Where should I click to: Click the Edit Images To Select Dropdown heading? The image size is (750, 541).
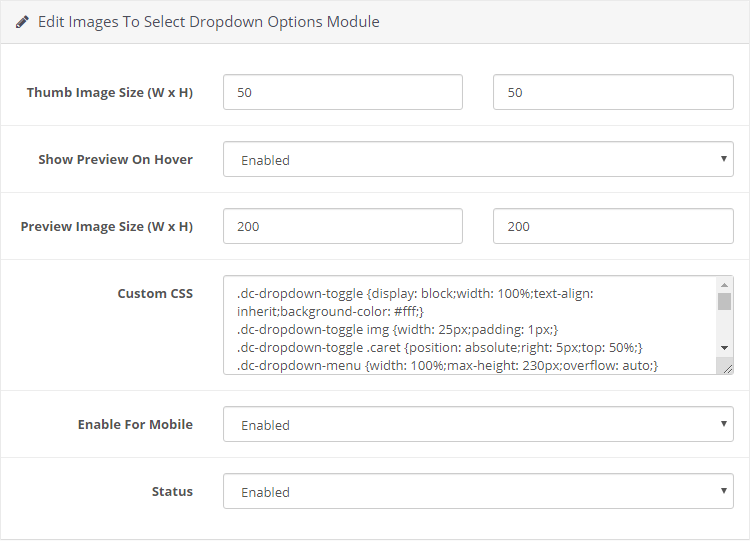(x=209, y=22)
